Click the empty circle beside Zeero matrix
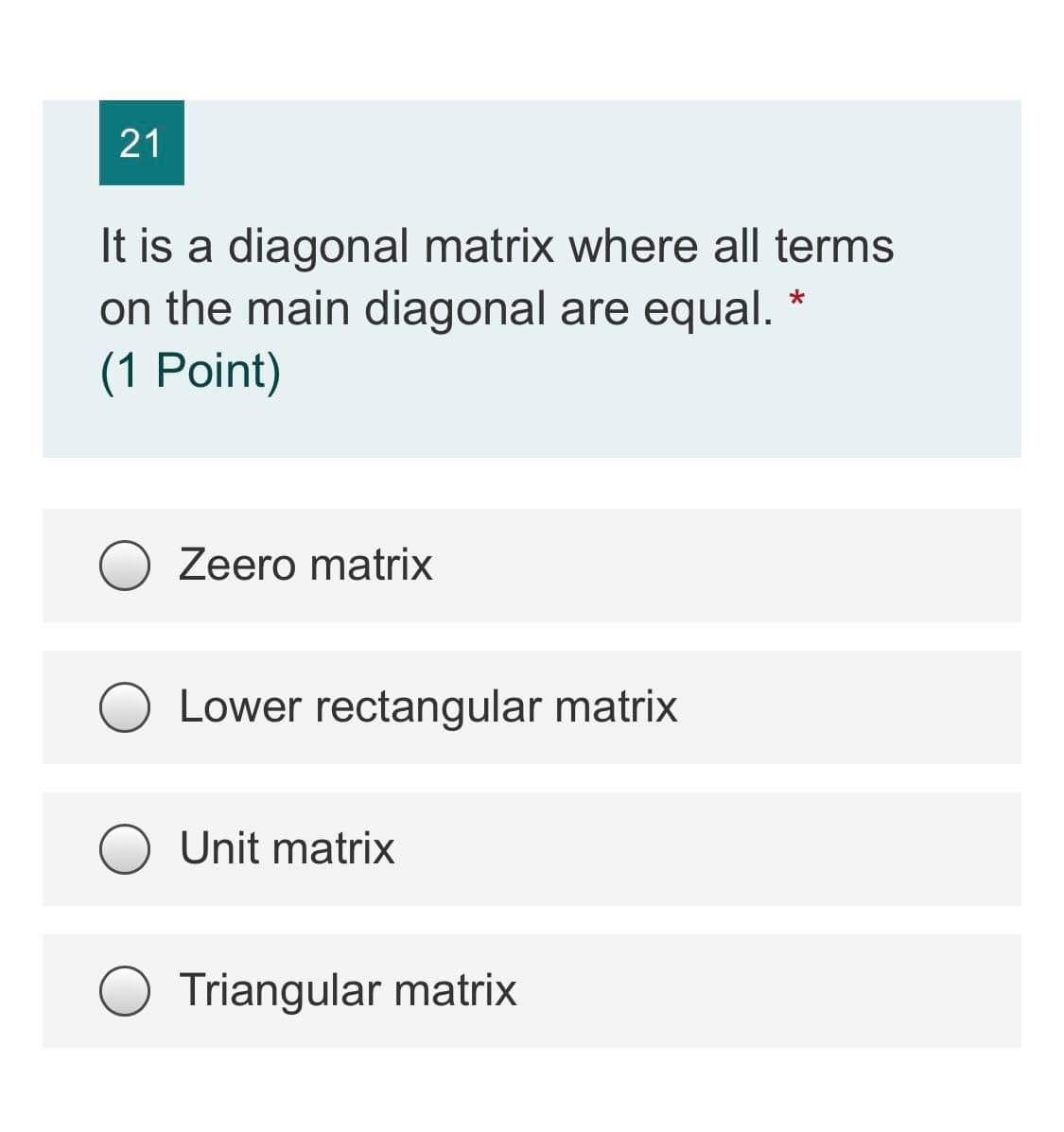1064x1132 pixels. [x=126, y=565]
